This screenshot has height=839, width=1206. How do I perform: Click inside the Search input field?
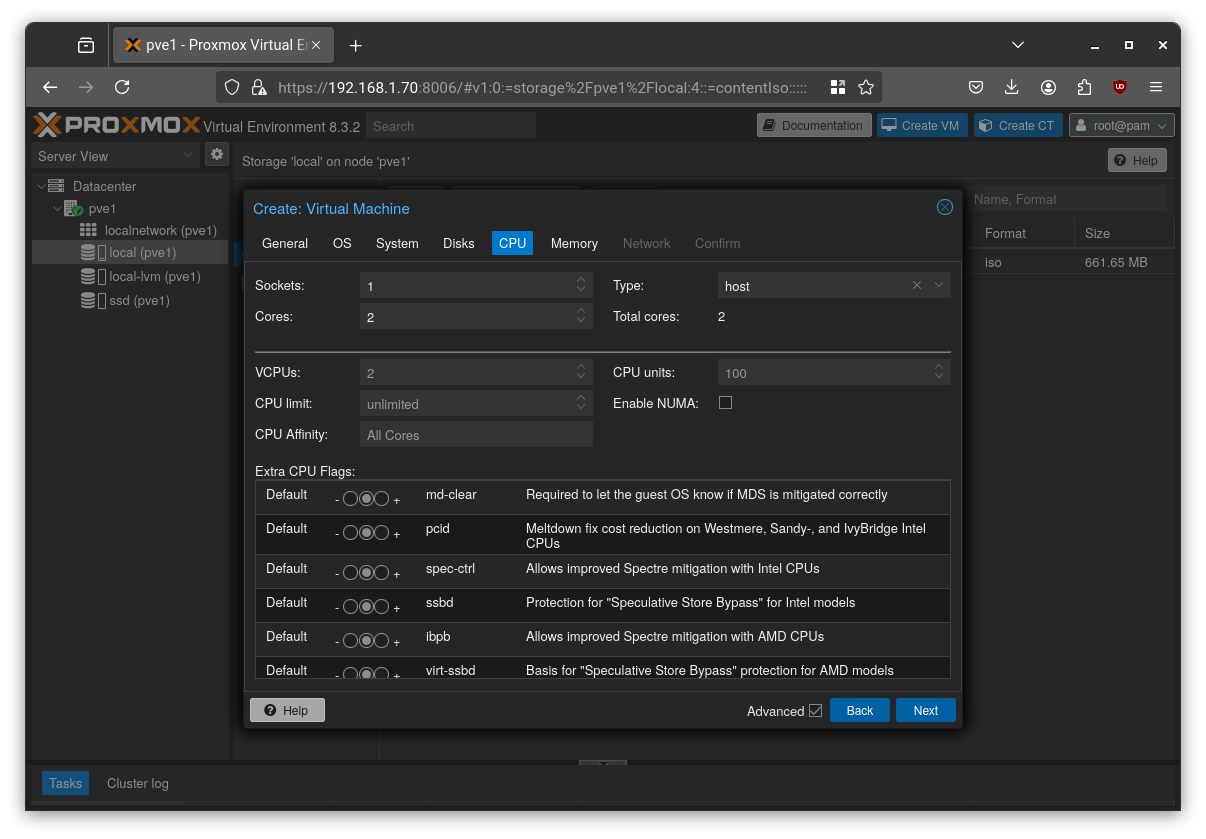pyautogui.click(x=450, y=125)
